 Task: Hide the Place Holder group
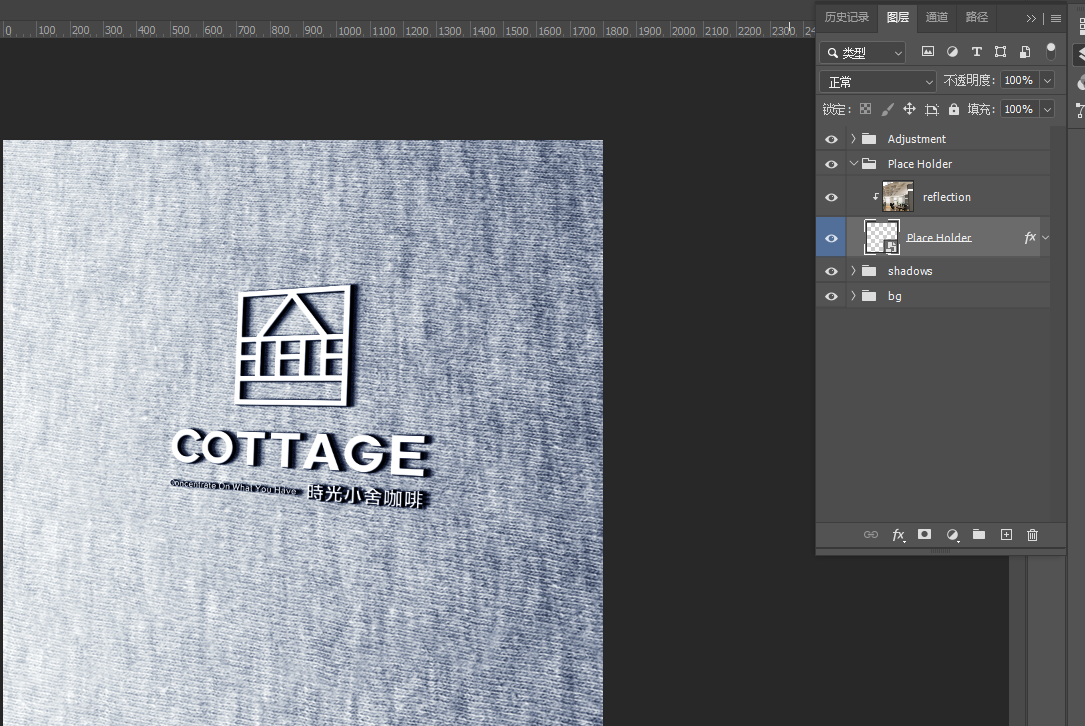click(x=831, y=164)
